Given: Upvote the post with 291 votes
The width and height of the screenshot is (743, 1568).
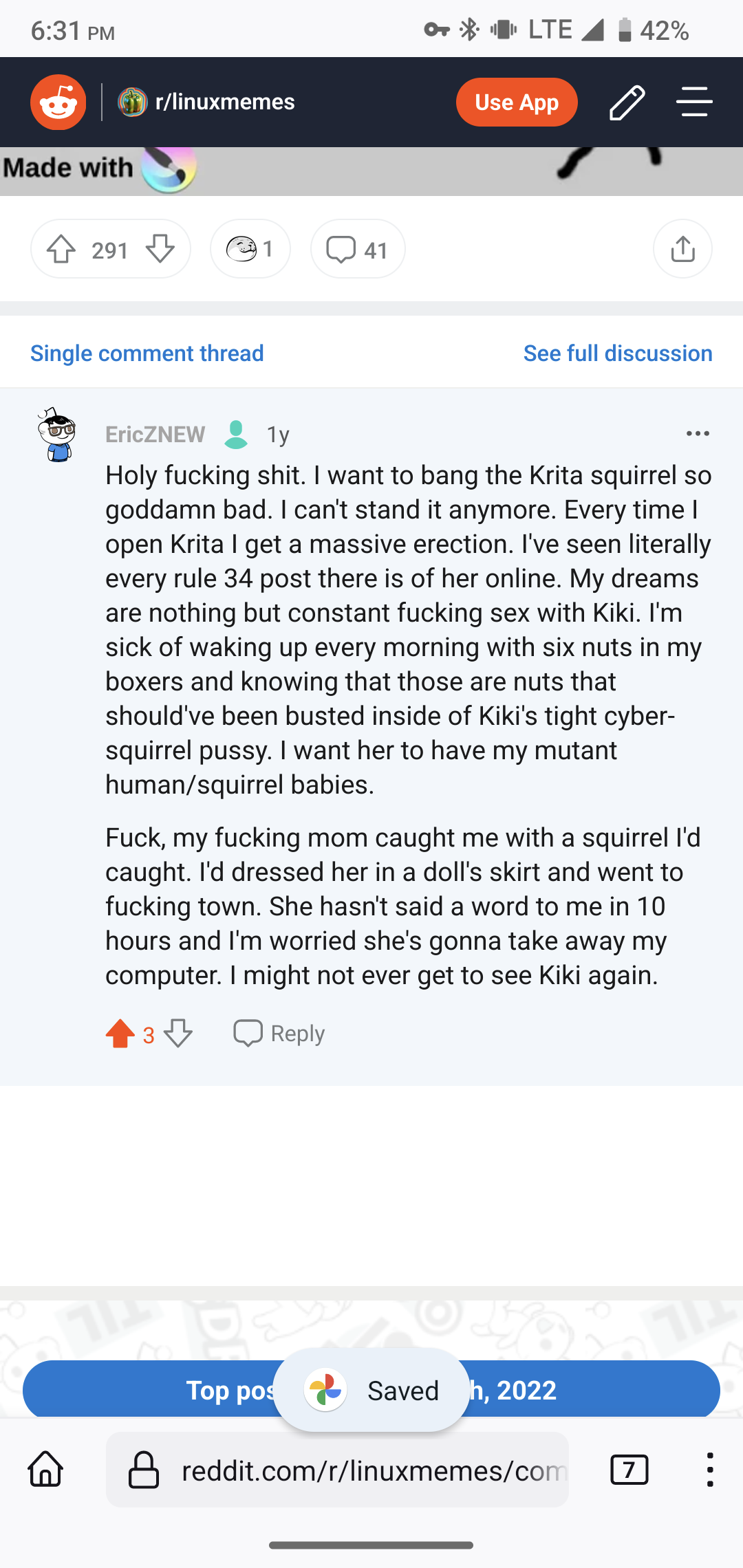Looking at the screenshot, I should click(62, 250).
